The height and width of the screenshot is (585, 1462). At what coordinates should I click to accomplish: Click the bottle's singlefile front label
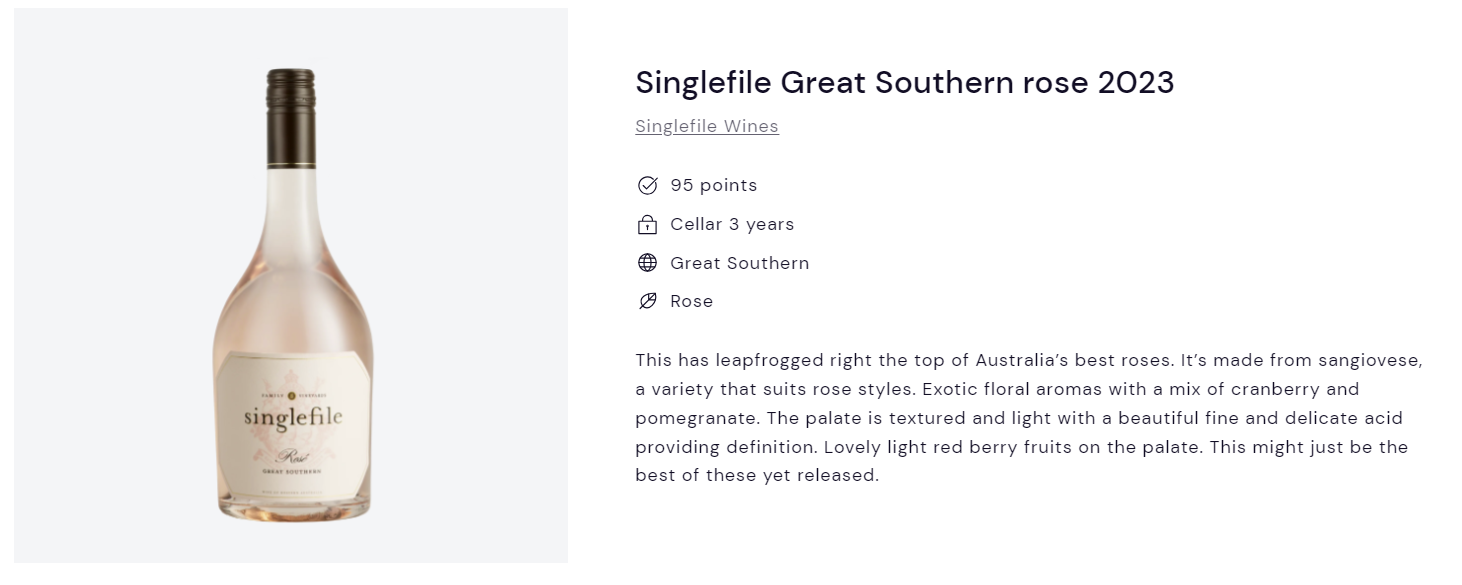[292, 419]
